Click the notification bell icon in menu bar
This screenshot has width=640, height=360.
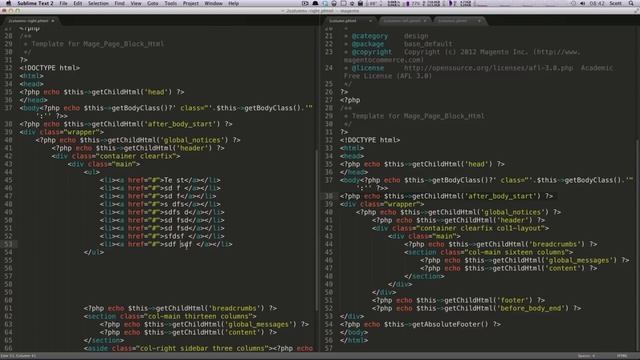point(315,3)
